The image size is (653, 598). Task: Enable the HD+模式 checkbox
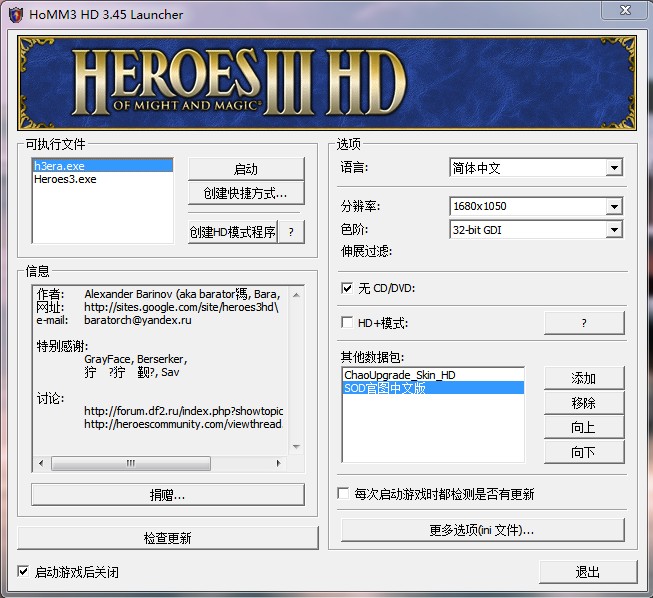(347, 322)
